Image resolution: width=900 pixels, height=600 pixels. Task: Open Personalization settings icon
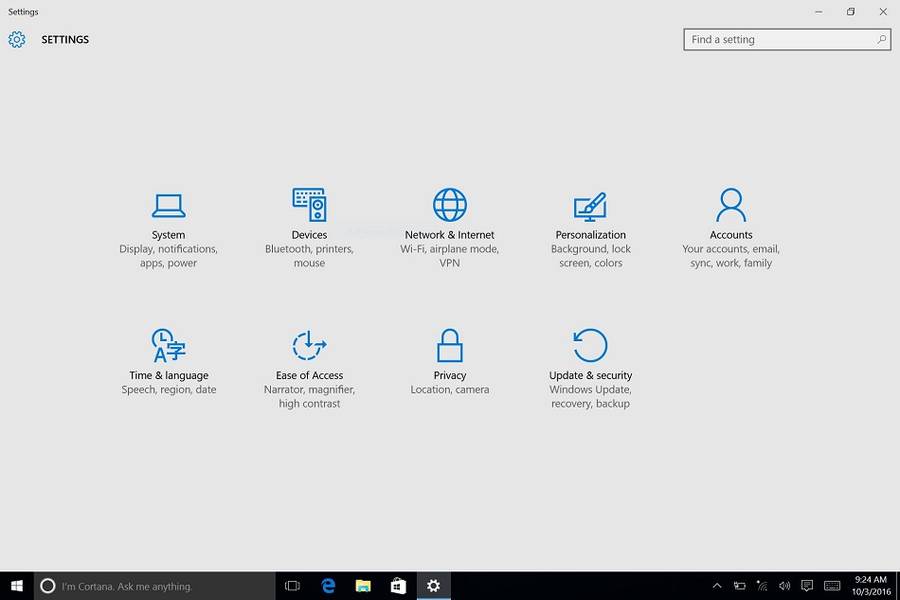(x=590, y=205)
